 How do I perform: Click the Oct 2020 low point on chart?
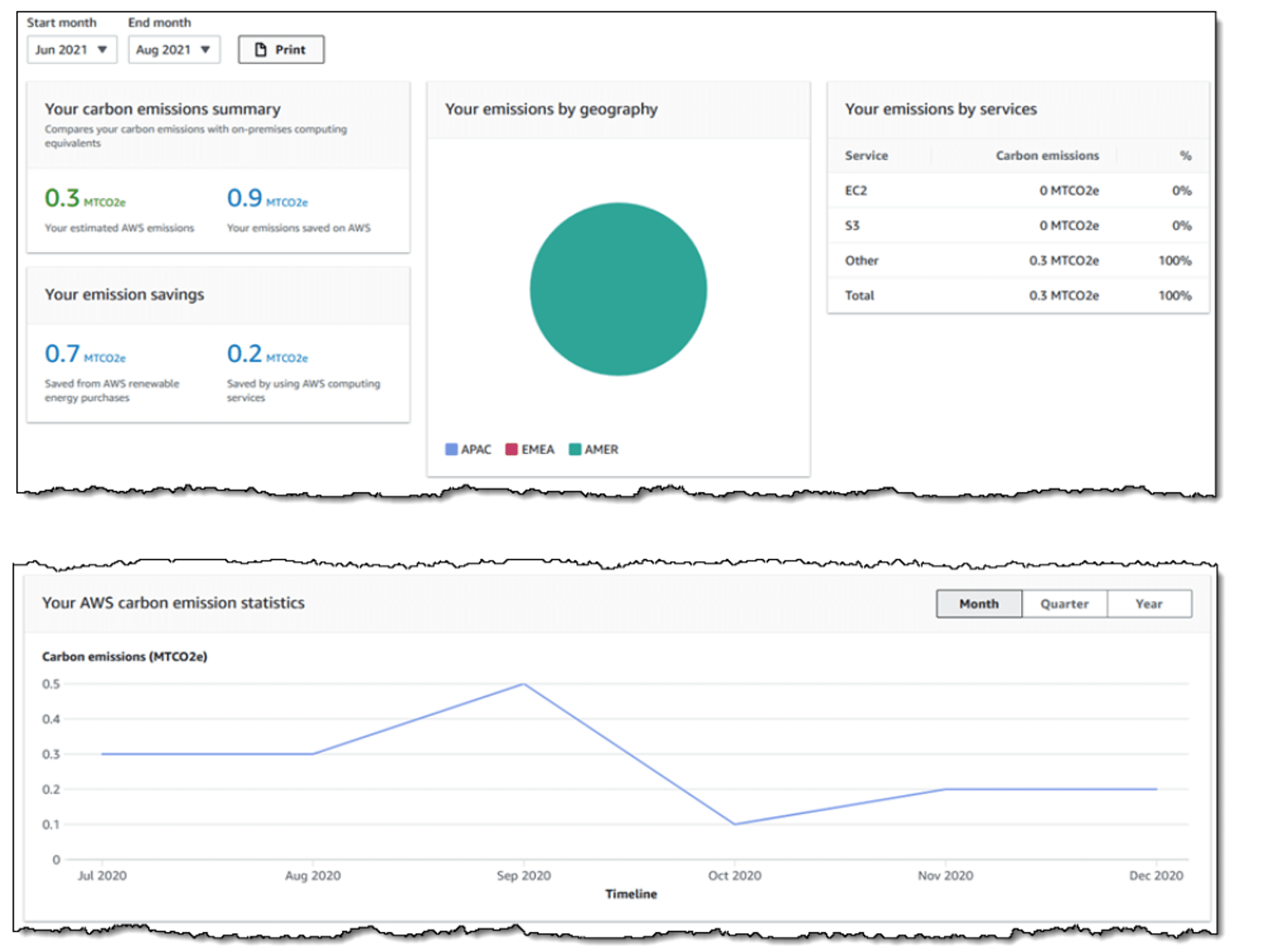pos(735,824)
